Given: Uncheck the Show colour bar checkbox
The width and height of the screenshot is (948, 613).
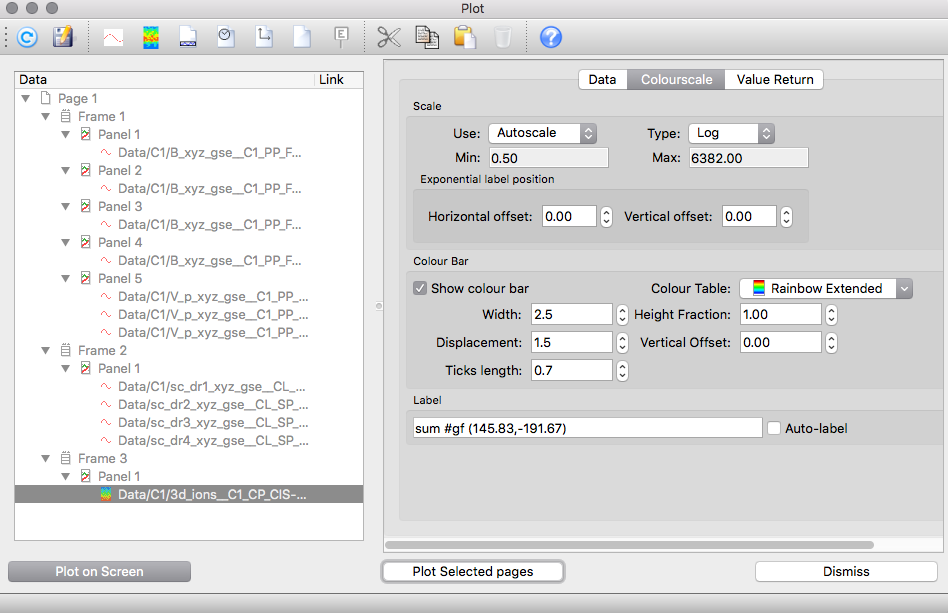Looking at the screenshot, I should pos(420,288).
